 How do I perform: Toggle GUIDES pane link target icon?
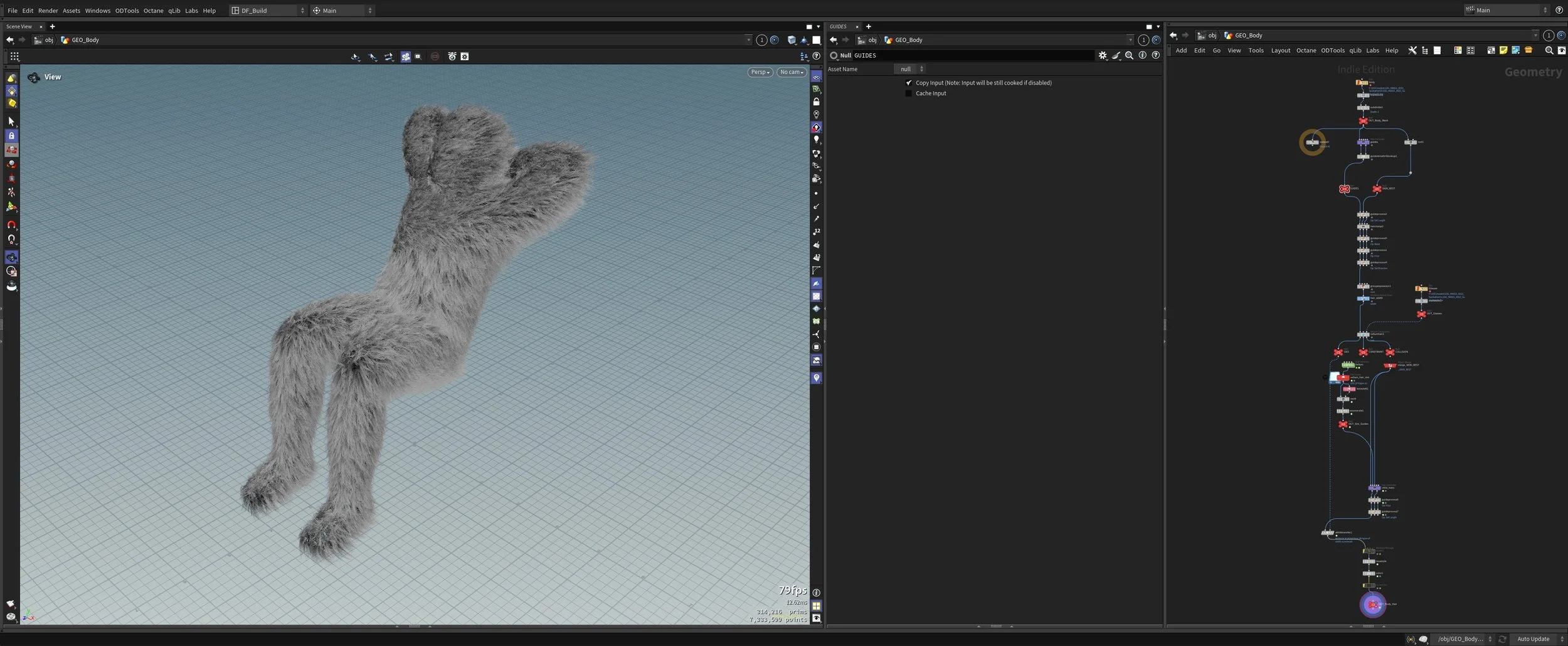coord(1156,40)
